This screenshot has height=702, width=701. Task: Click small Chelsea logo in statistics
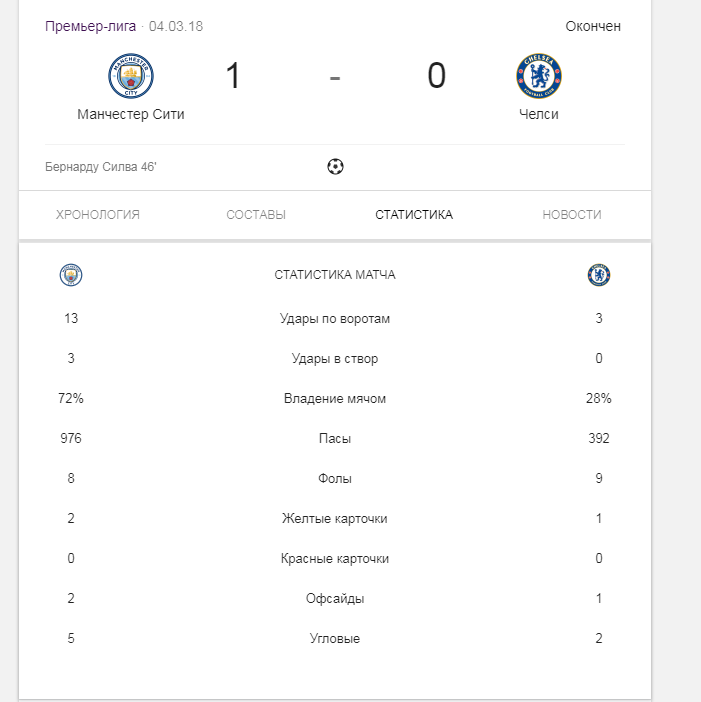(599, 275)
